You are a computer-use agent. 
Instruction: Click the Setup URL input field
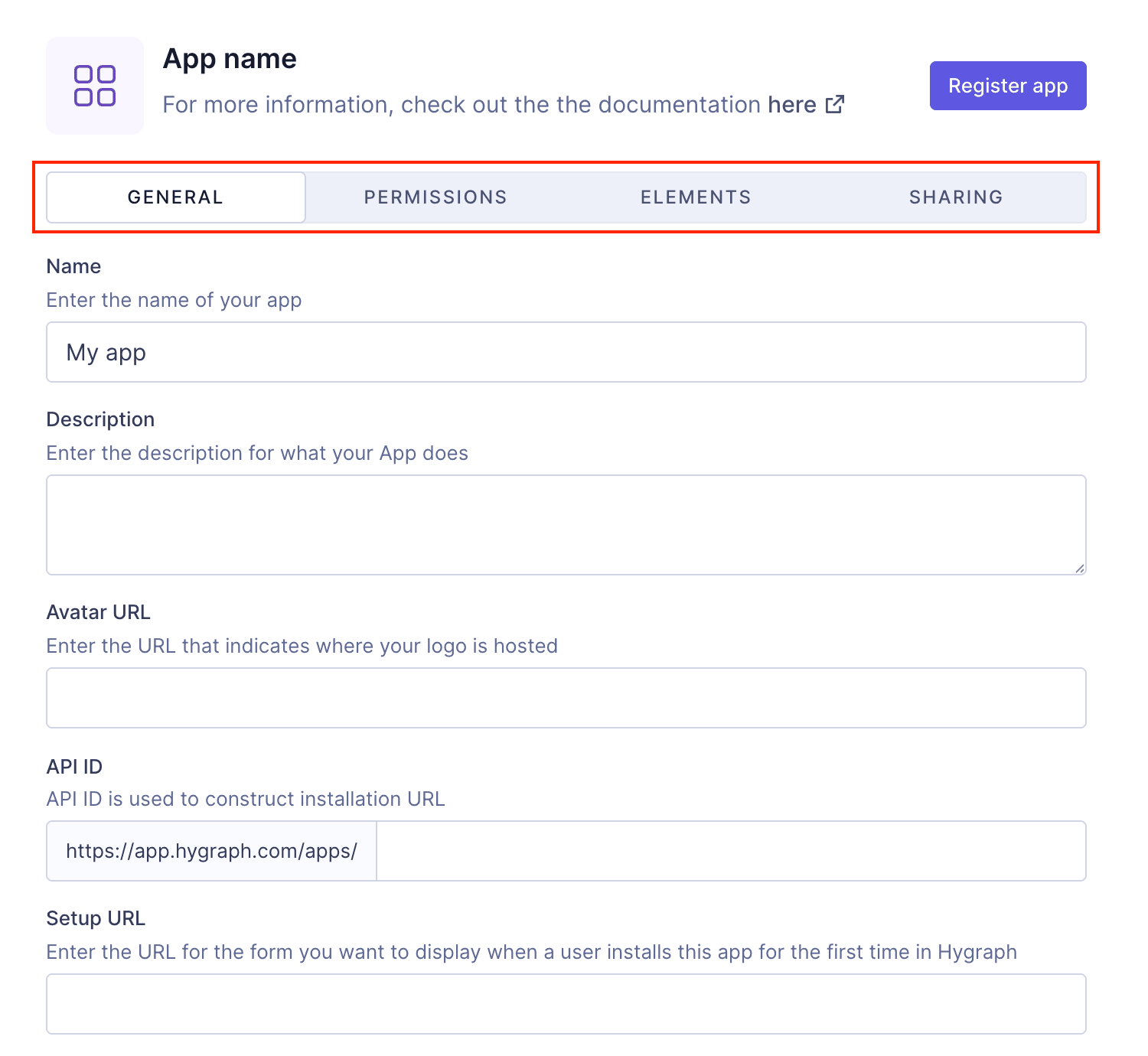coord(566,1004)
